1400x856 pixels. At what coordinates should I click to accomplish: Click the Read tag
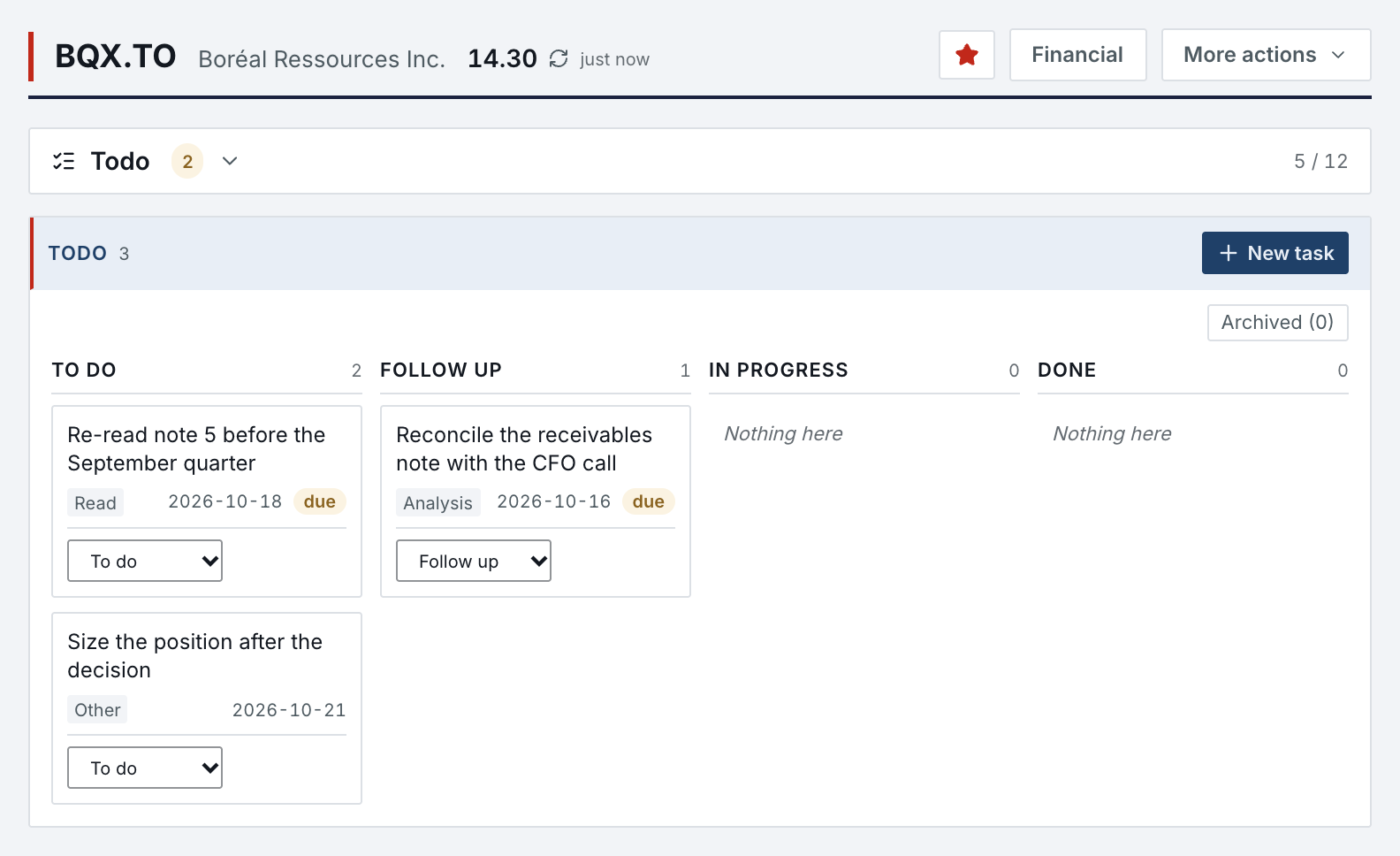click(x=95, y=502)
